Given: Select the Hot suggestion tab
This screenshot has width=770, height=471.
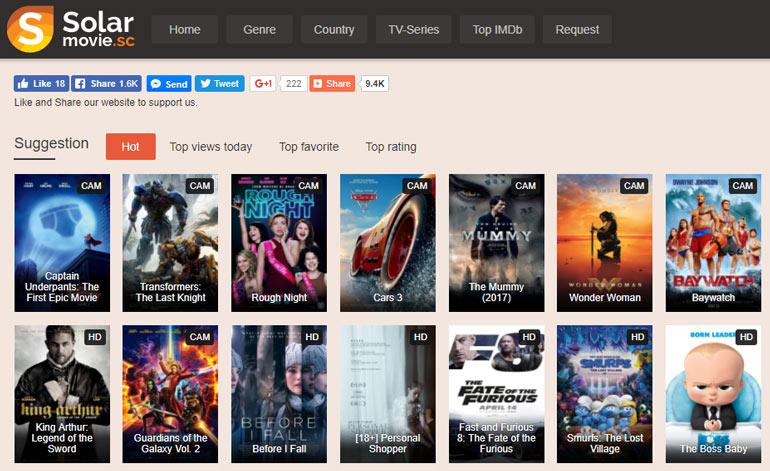Looking at the screenshot, I should (130, 147).
